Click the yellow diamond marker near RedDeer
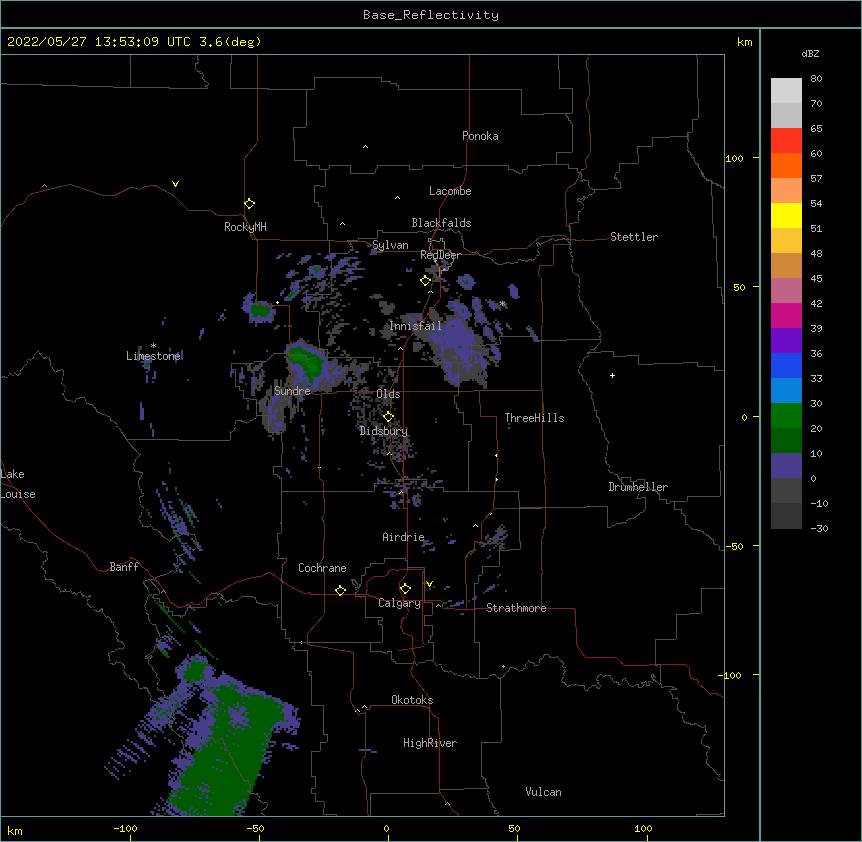Image resolution: width=862 pixels, height=842 pixels. click(x=425, y=280)
